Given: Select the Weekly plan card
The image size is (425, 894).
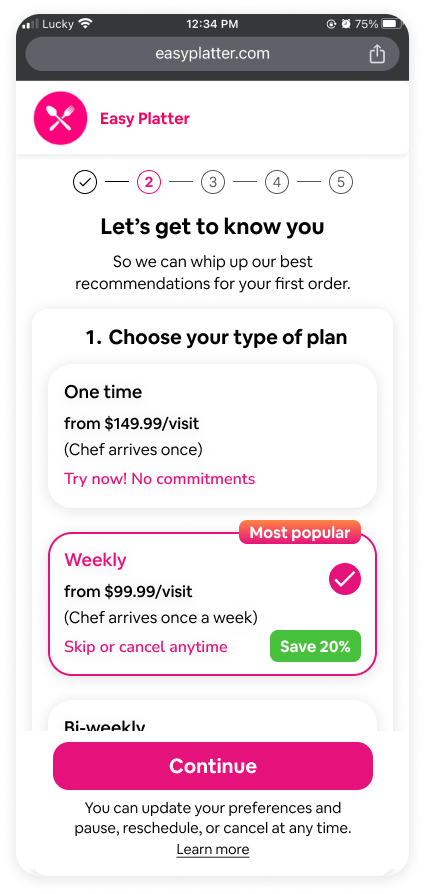Looking at the screenshot, I should click(212, 604).
